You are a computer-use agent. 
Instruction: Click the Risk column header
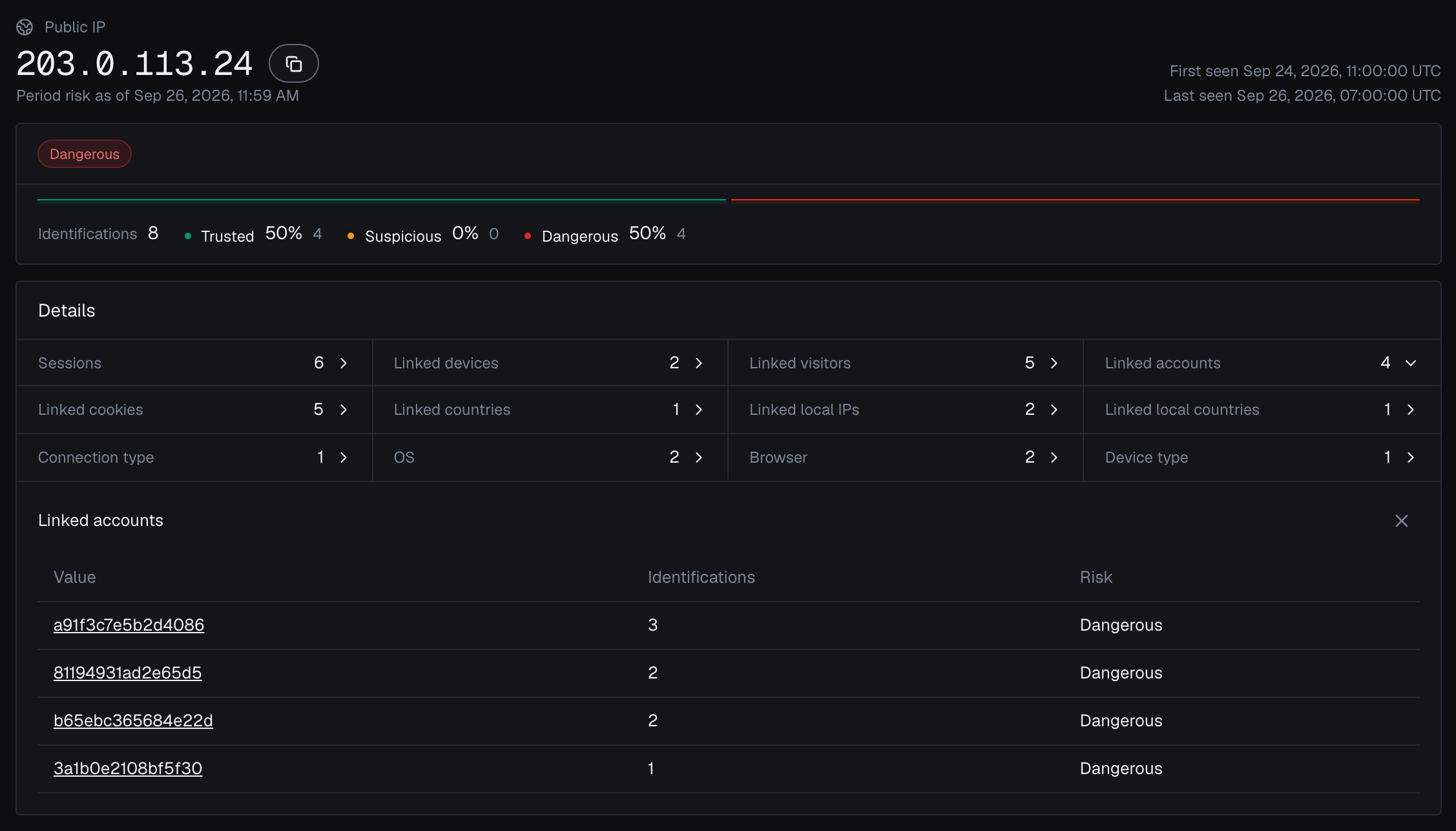tap(1096, 577)
